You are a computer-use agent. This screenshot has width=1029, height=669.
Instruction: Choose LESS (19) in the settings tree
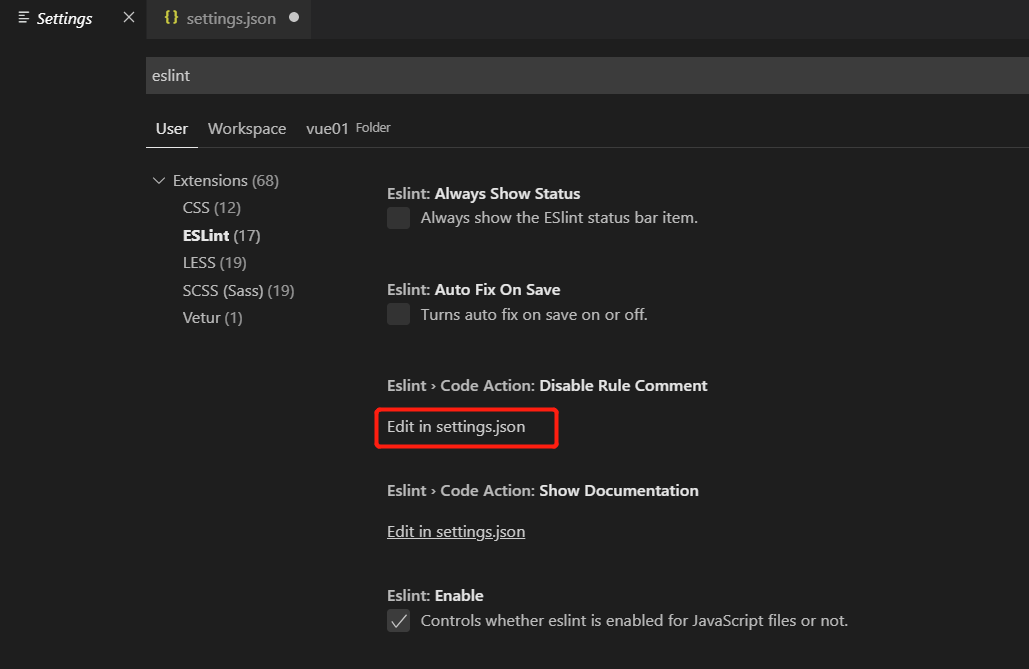pos(214,263)
